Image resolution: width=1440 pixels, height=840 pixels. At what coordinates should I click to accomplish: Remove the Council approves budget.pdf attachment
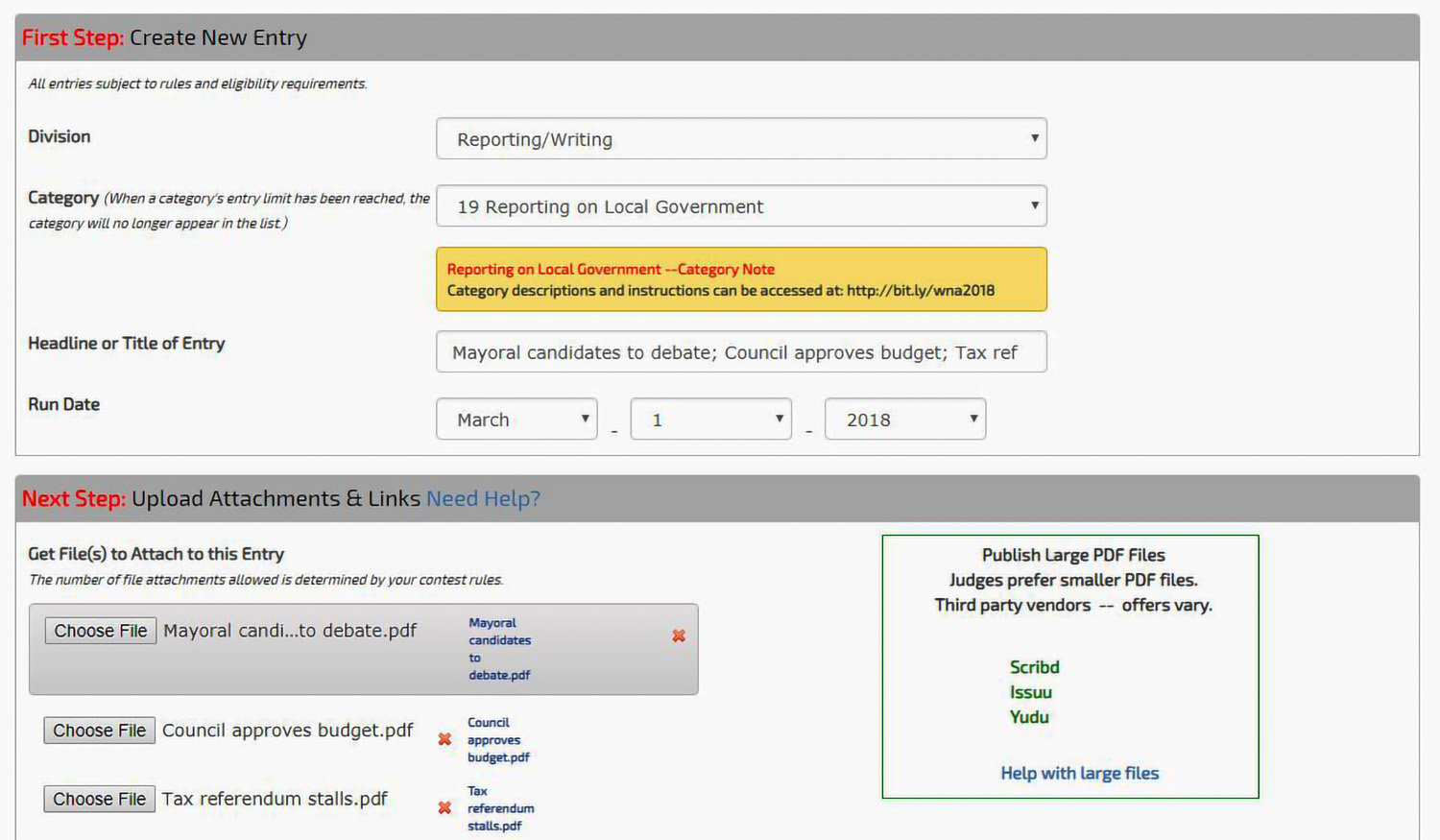(x=444, y=739)
